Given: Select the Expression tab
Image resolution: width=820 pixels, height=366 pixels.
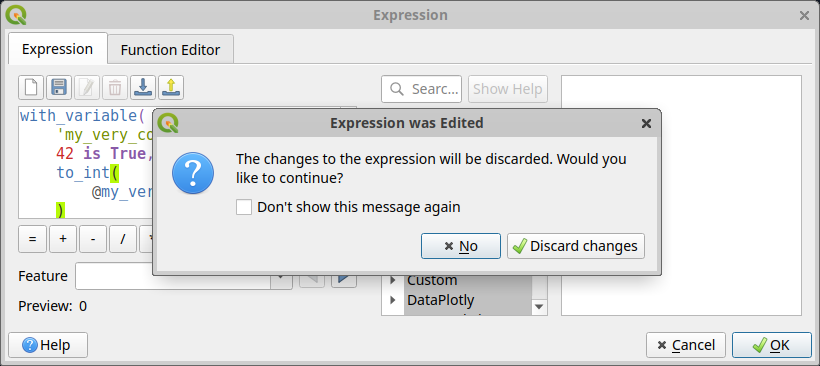Looking at the screenshot, I should [58, 49].
